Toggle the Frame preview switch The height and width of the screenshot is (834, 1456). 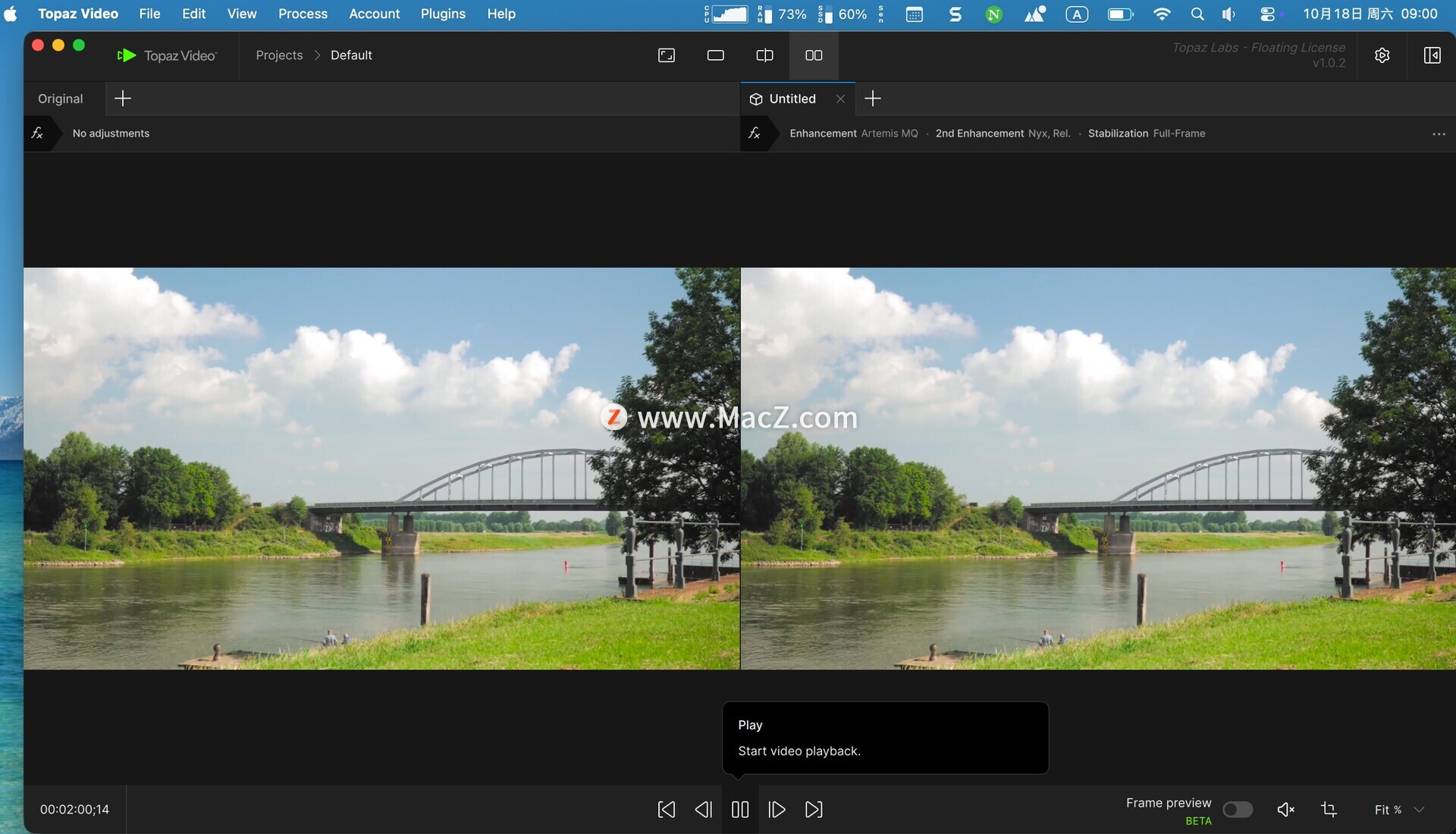1237,810
